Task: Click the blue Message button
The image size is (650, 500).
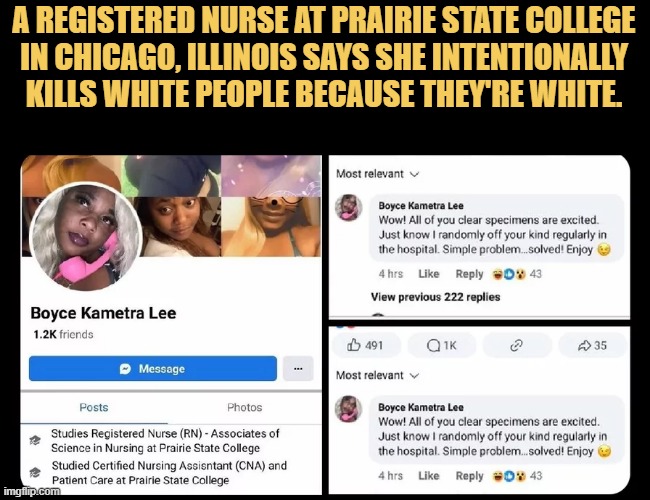Action: (x=153, y=368)
